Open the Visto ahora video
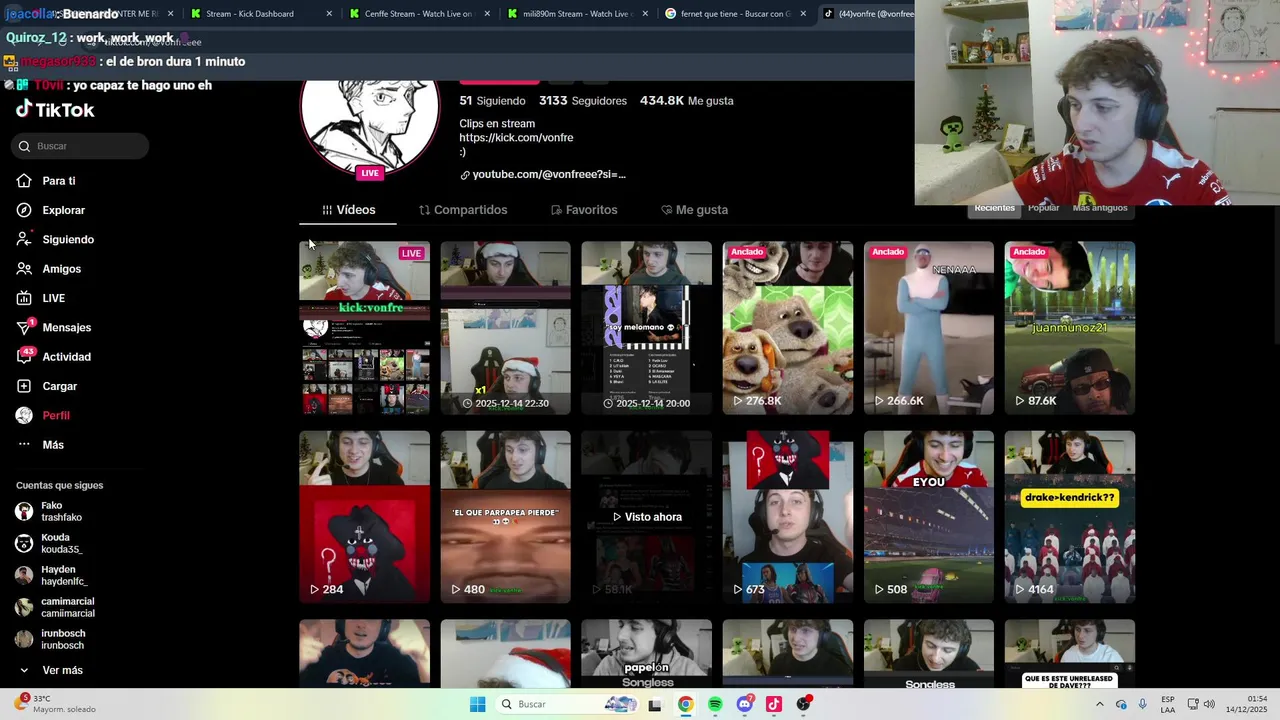1280x720 pixels. tap(647, 517)
